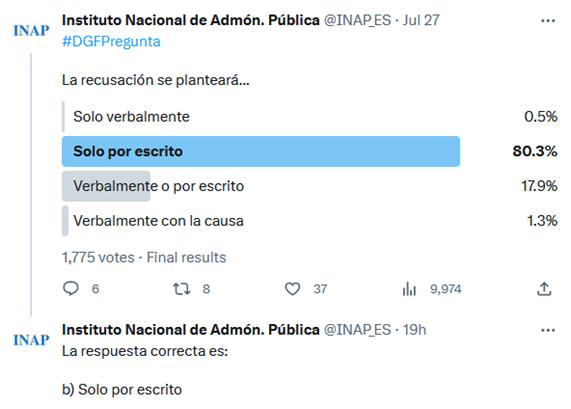
Task: Click the 1,775 votes final results text
Action: pos(144,257)
